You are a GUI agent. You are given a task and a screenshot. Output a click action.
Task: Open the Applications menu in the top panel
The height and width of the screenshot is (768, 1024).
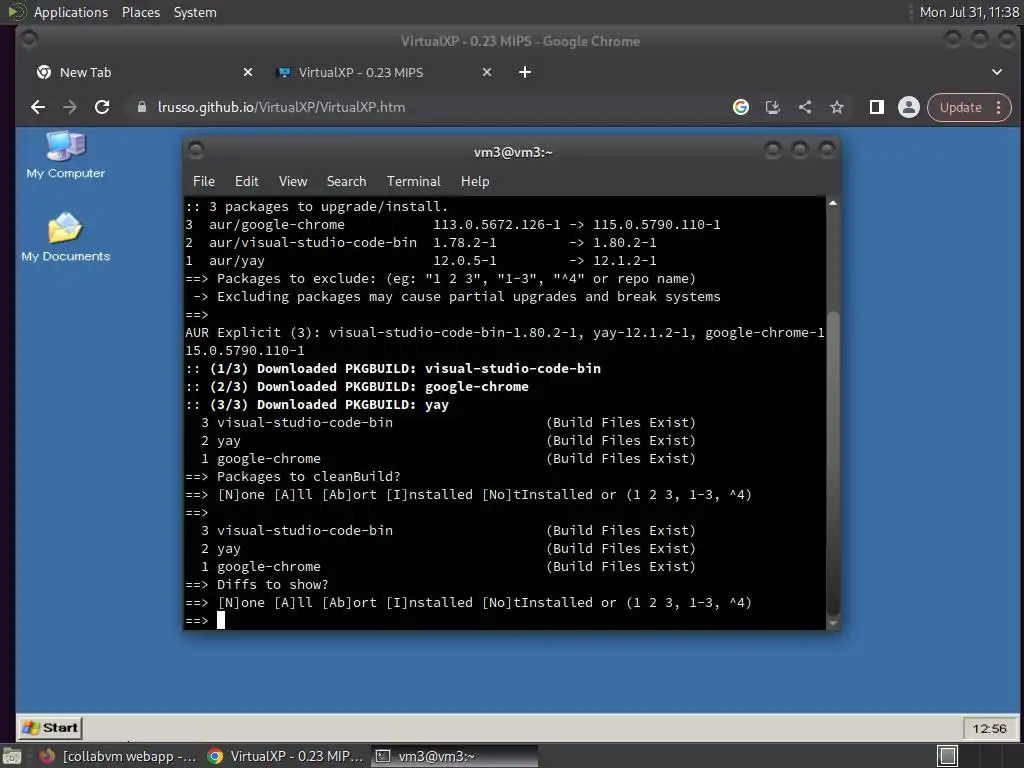(71, 12)
